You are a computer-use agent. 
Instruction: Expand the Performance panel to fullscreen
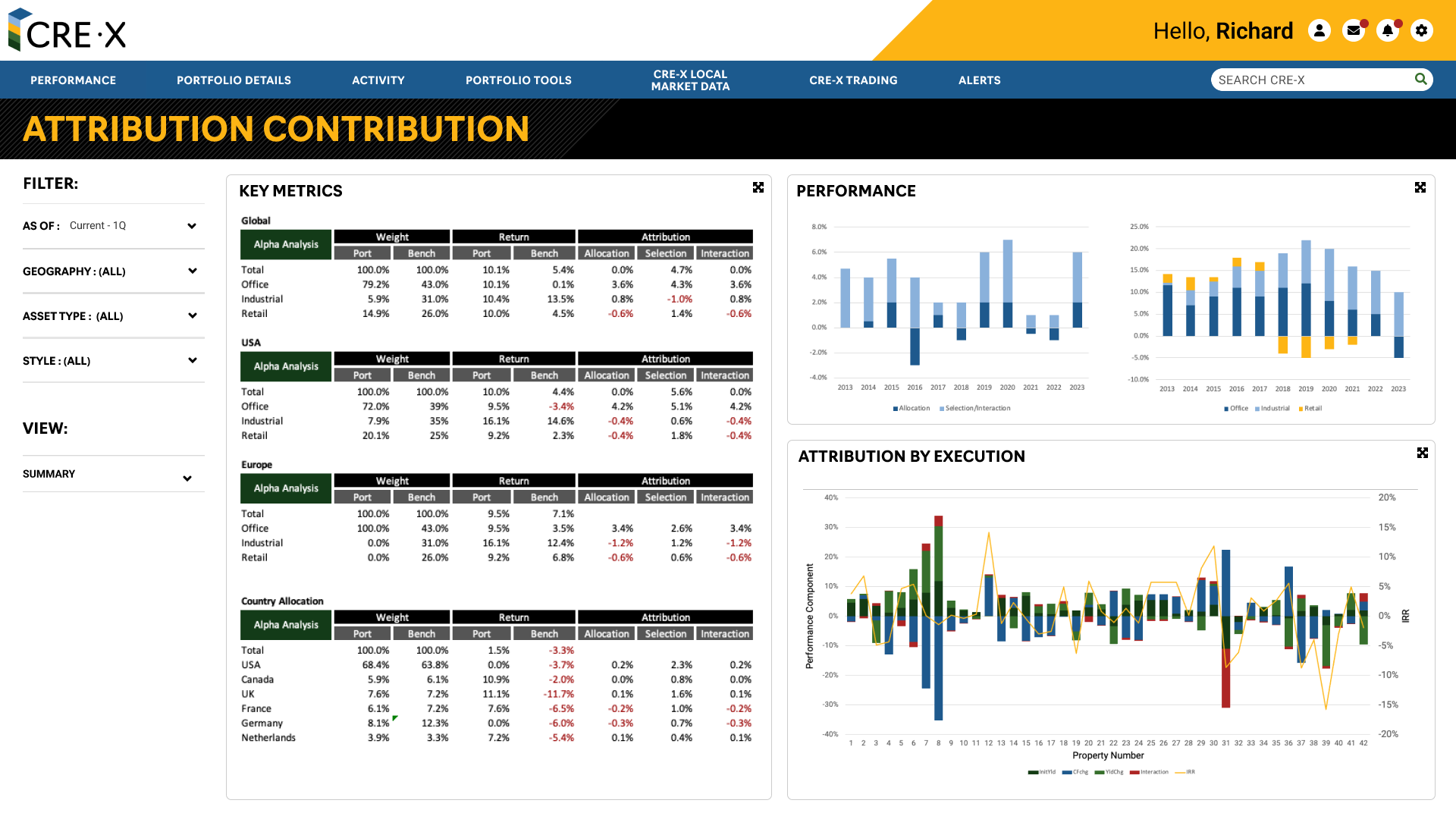[x=1420, y=187]
